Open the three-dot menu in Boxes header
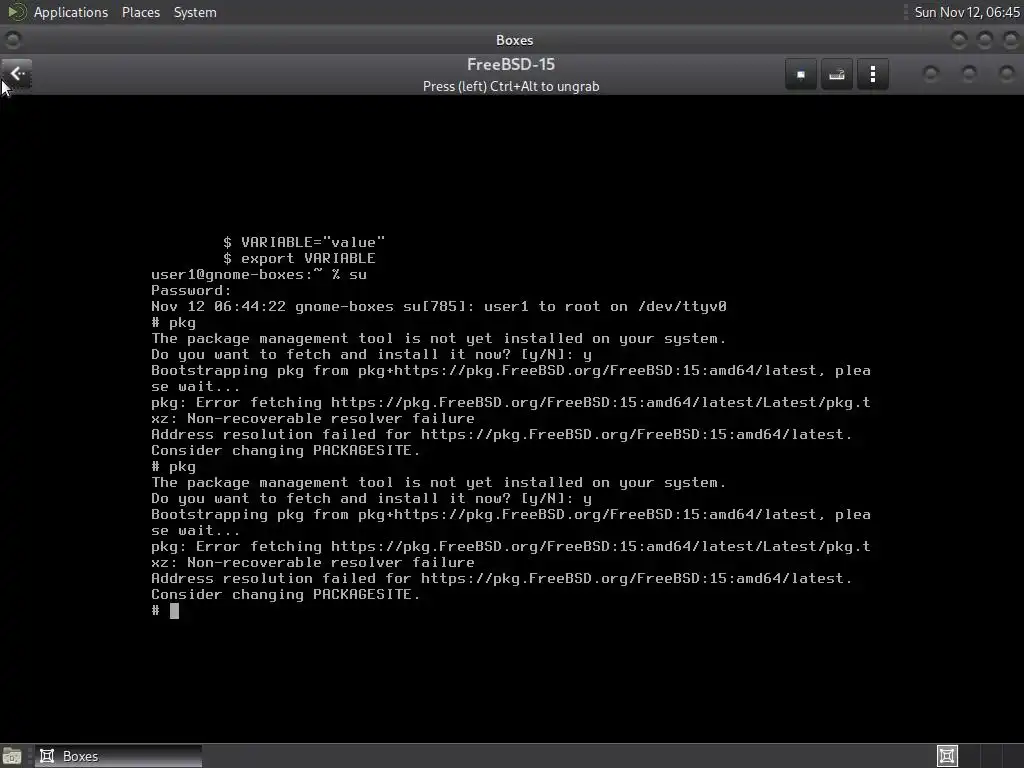Viewport: 1024px width, 768px height. click(x=872, y=74)
